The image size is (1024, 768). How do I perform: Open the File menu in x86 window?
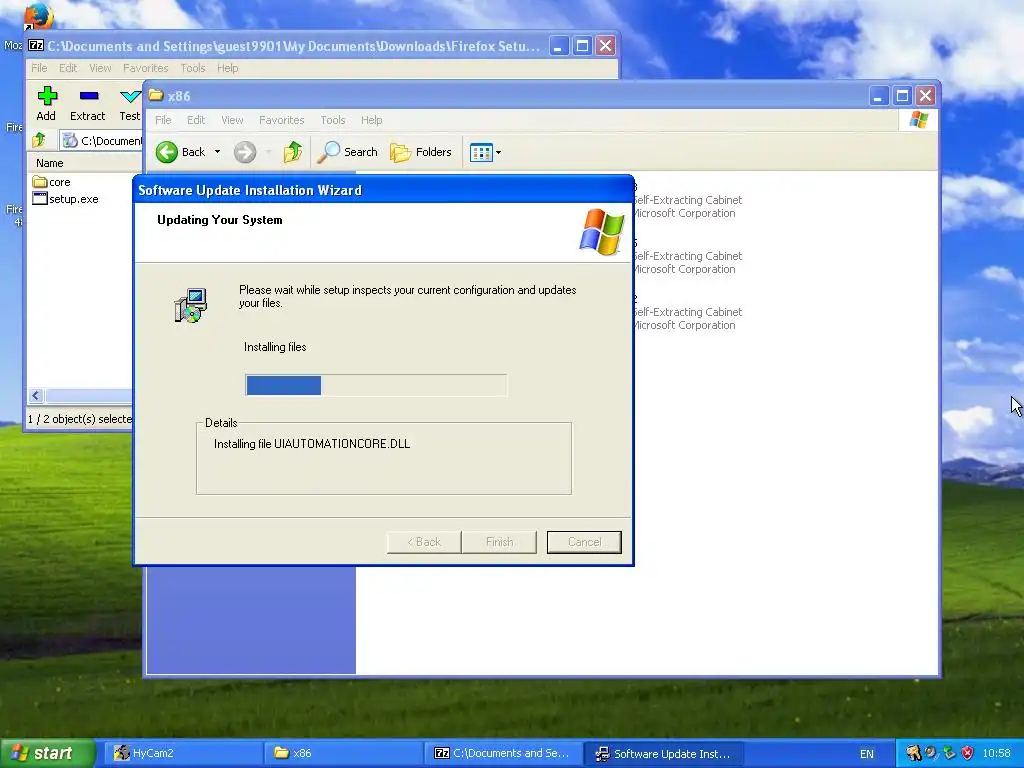(163, 120)
